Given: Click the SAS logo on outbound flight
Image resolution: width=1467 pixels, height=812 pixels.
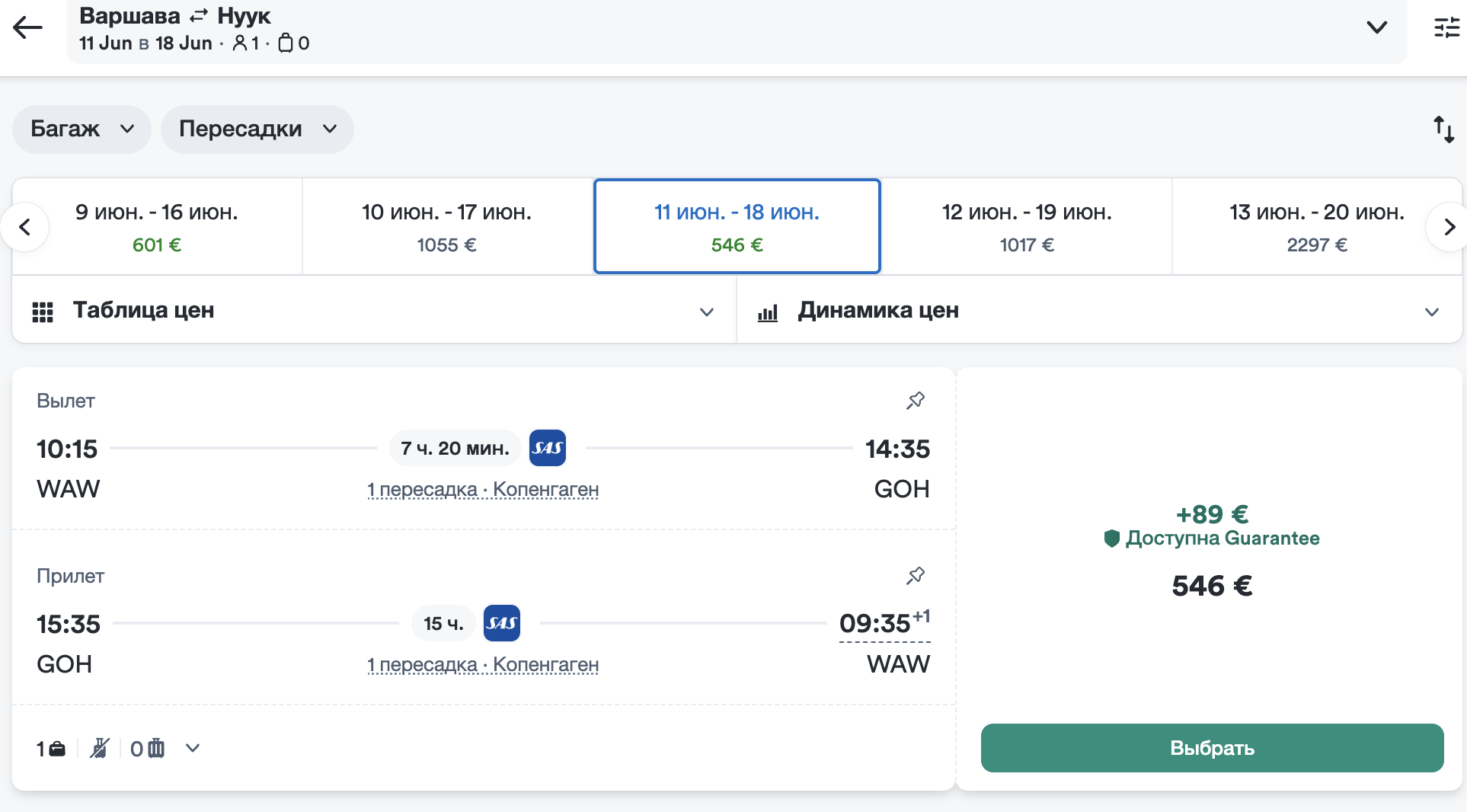Looking at the screenshot, I should tap(547, 448).
